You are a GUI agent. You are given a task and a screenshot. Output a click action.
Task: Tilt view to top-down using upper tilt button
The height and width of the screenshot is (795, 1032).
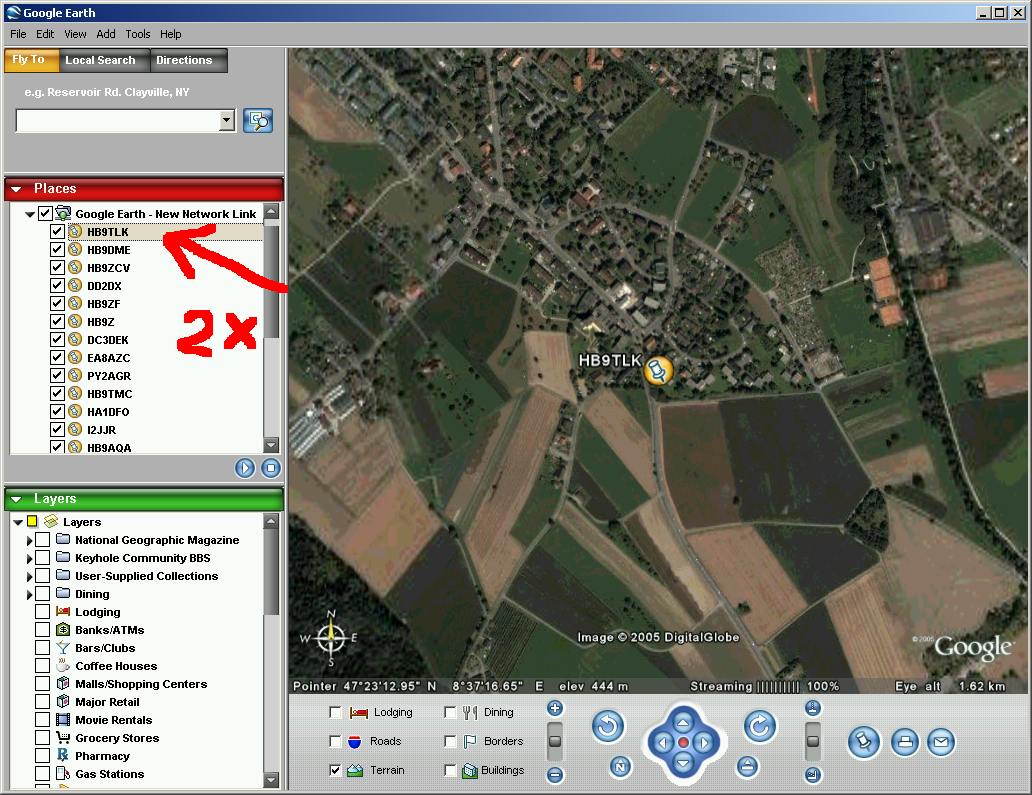[813, 709]
